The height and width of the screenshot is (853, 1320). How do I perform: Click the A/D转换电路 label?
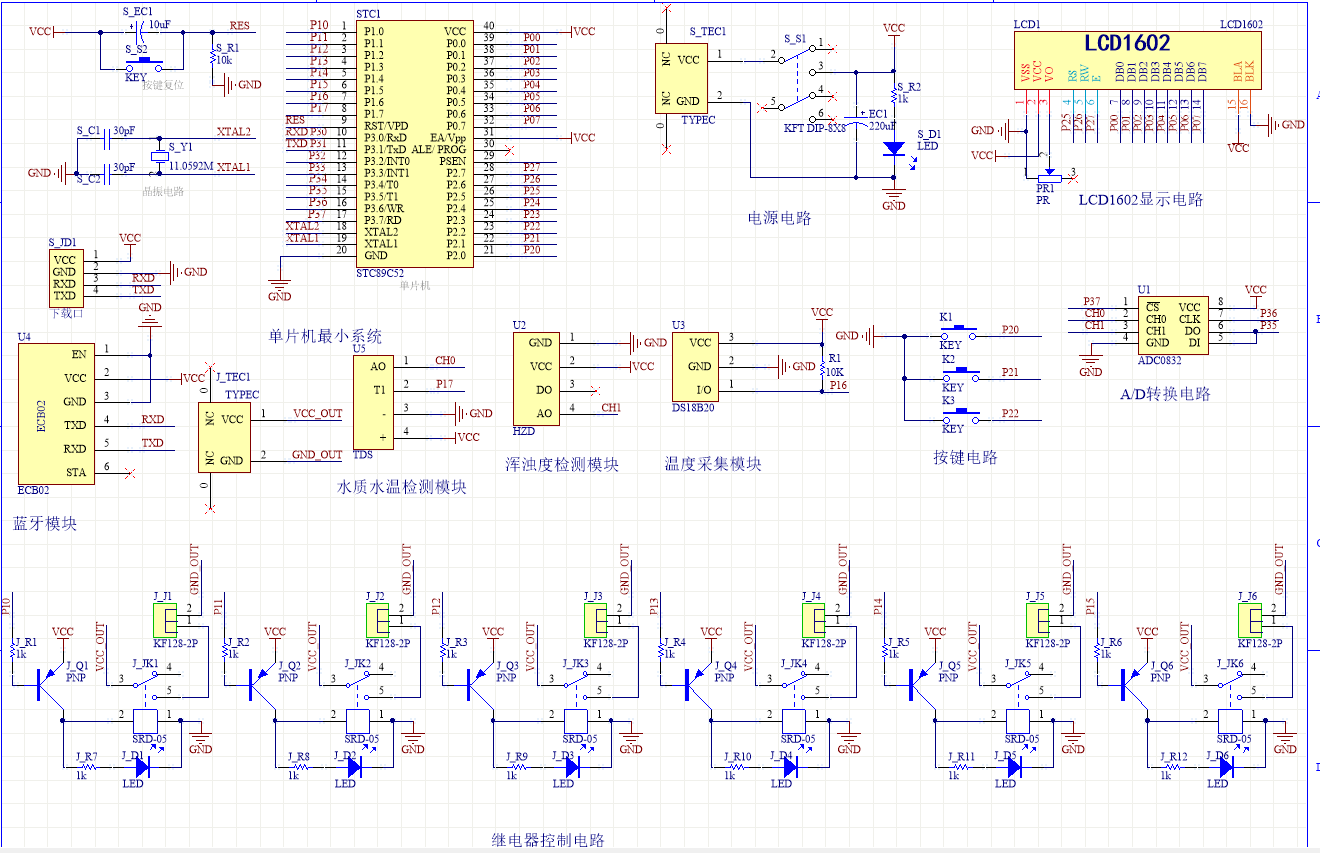(1165, 394)
